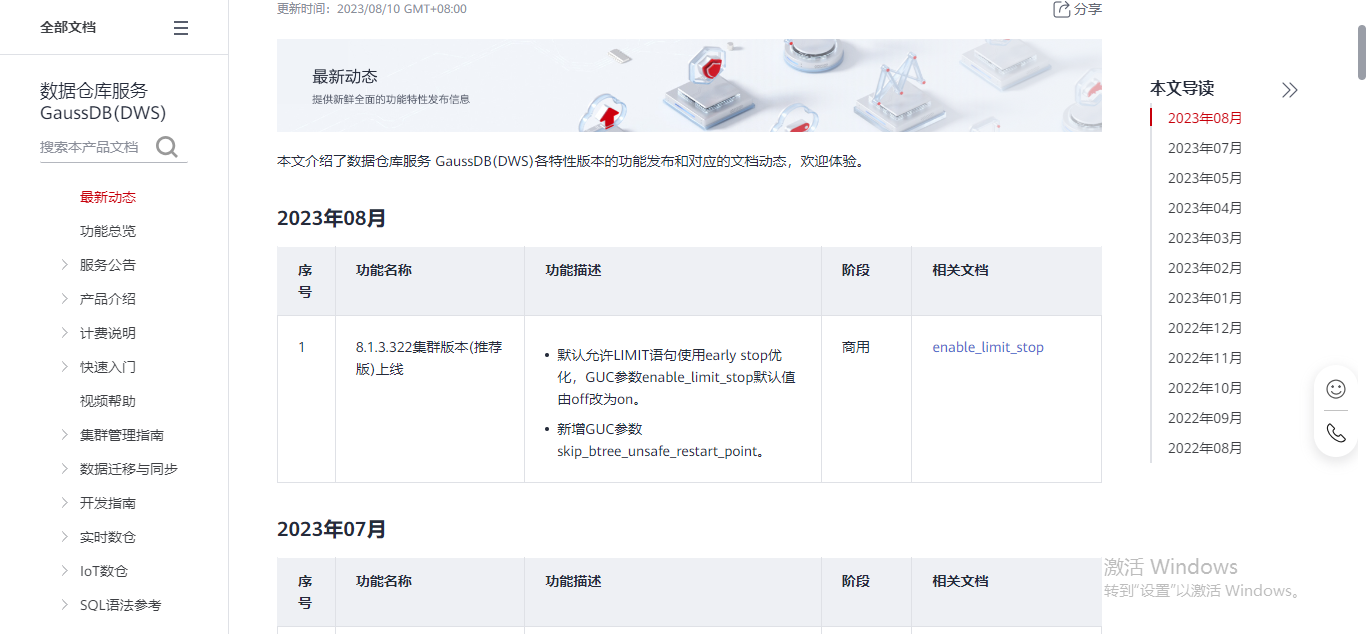Screen dimensions: 1366x634
Task: Click the 数据仓库服务 GaussDB(DWS) product title
Action: [x=103, y=101]
